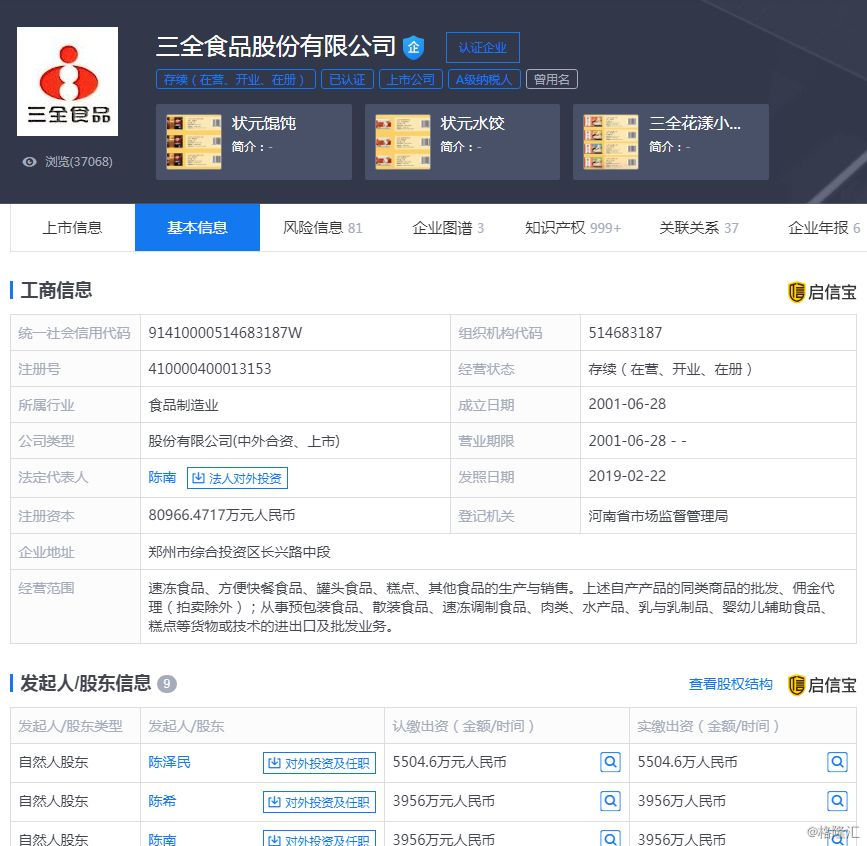Click search icon beside 5504.6万元人民币 subscribed capital

tap(610, 763)
